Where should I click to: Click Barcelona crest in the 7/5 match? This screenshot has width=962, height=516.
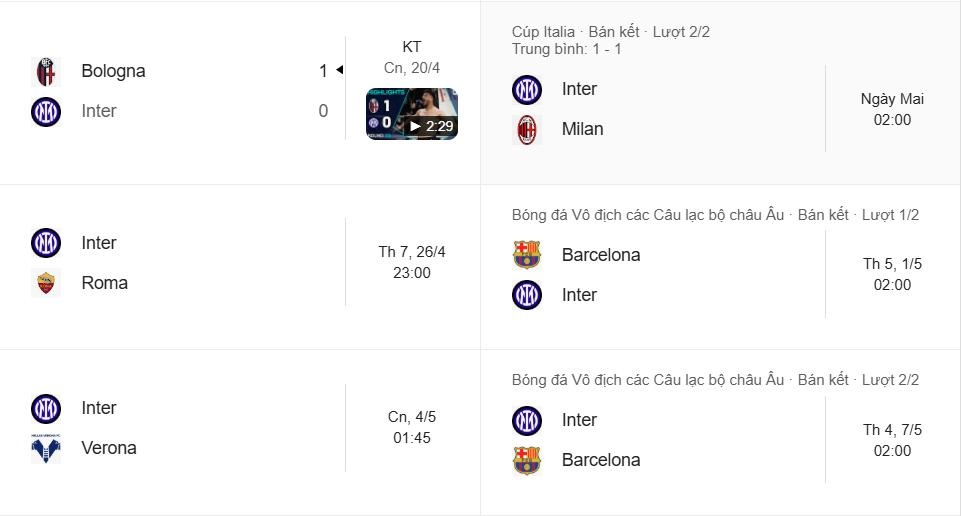pyautogui.click(x=527, y=460)
